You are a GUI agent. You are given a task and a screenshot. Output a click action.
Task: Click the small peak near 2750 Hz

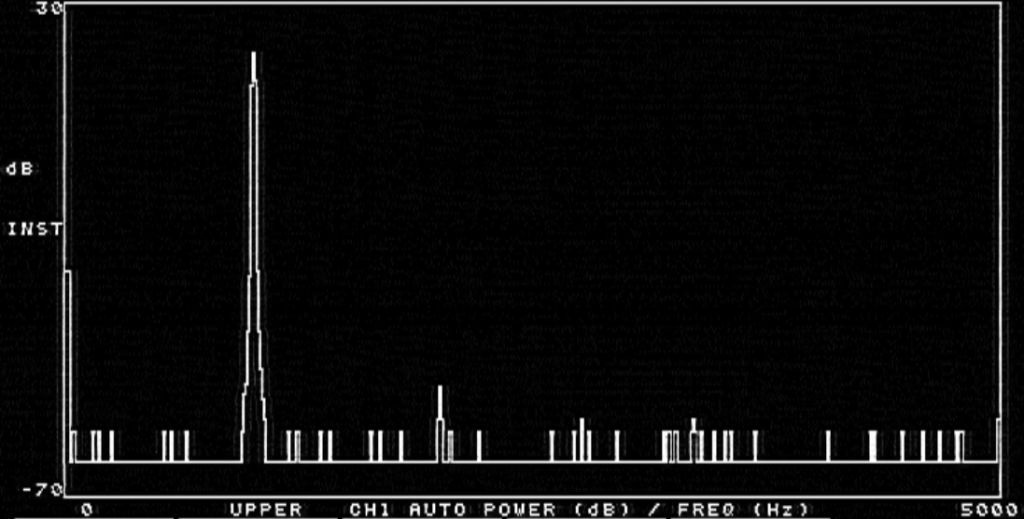pos(581,422)
